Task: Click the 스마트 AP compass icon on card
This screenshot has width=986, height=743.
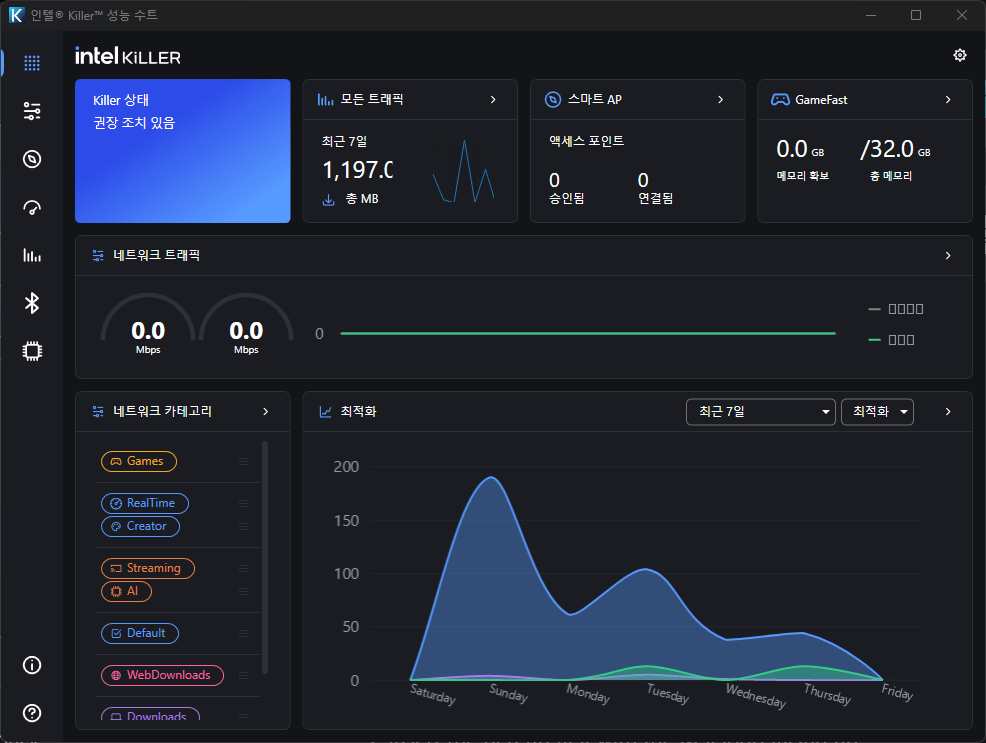Action: [553, 99]
